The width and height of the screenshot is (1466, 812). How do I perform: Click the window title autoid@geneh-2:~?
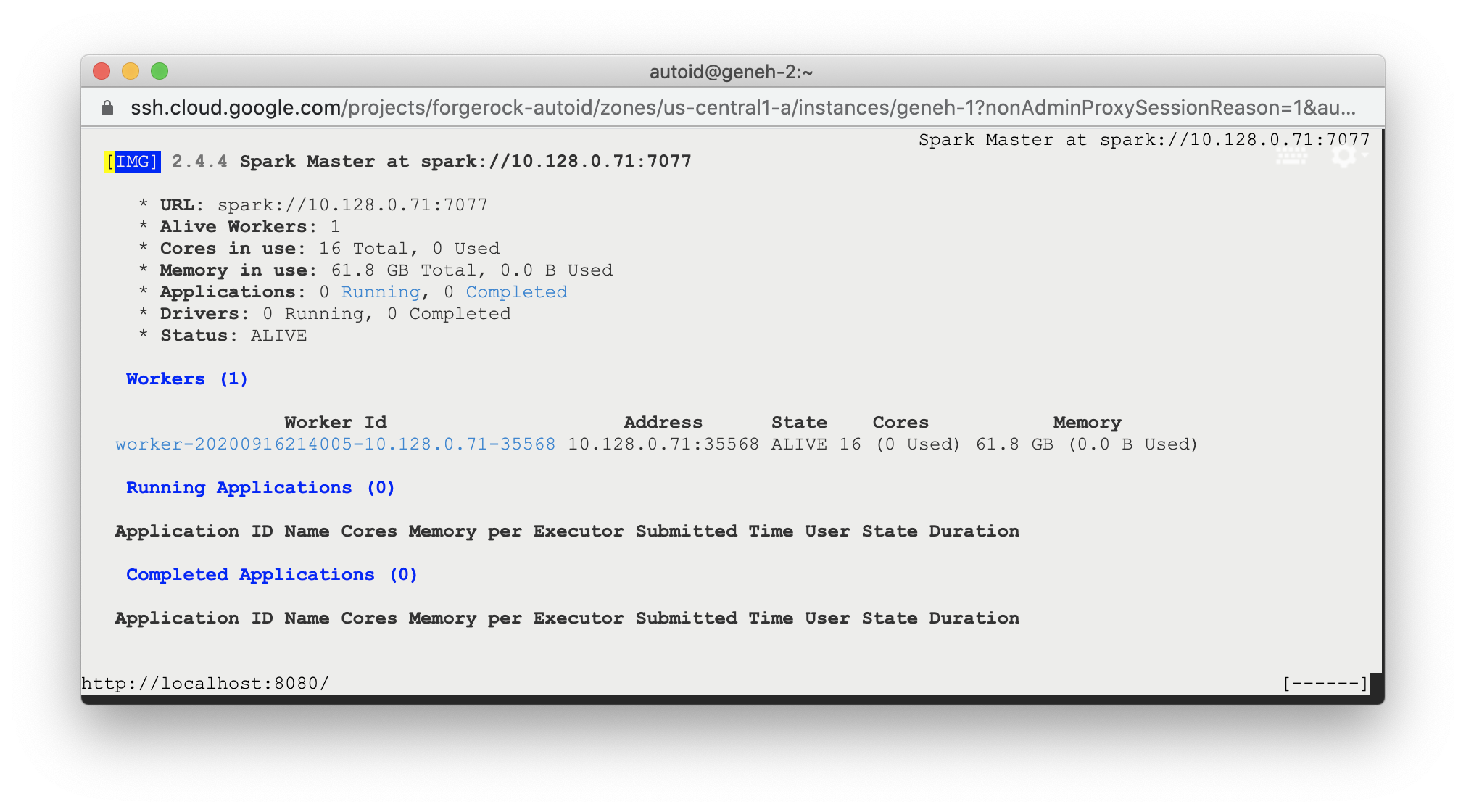click(x=731, y=72)
